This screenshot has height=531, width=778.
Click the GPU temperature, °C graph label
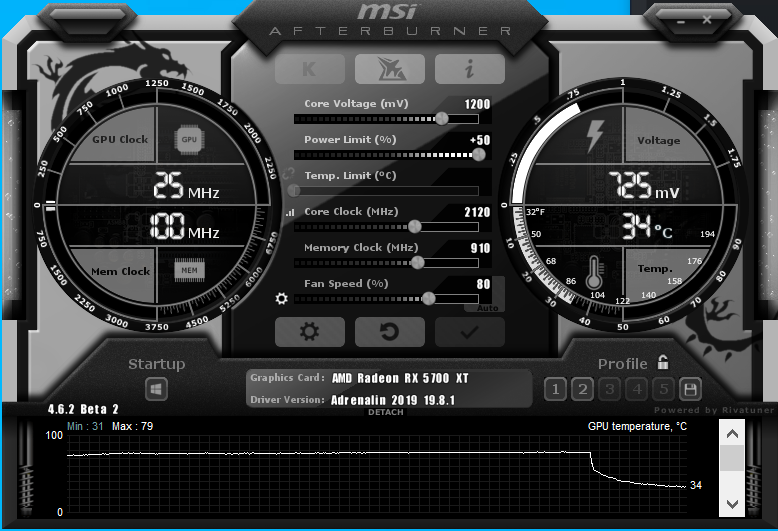pyautogui.click(x=638, y=426)
